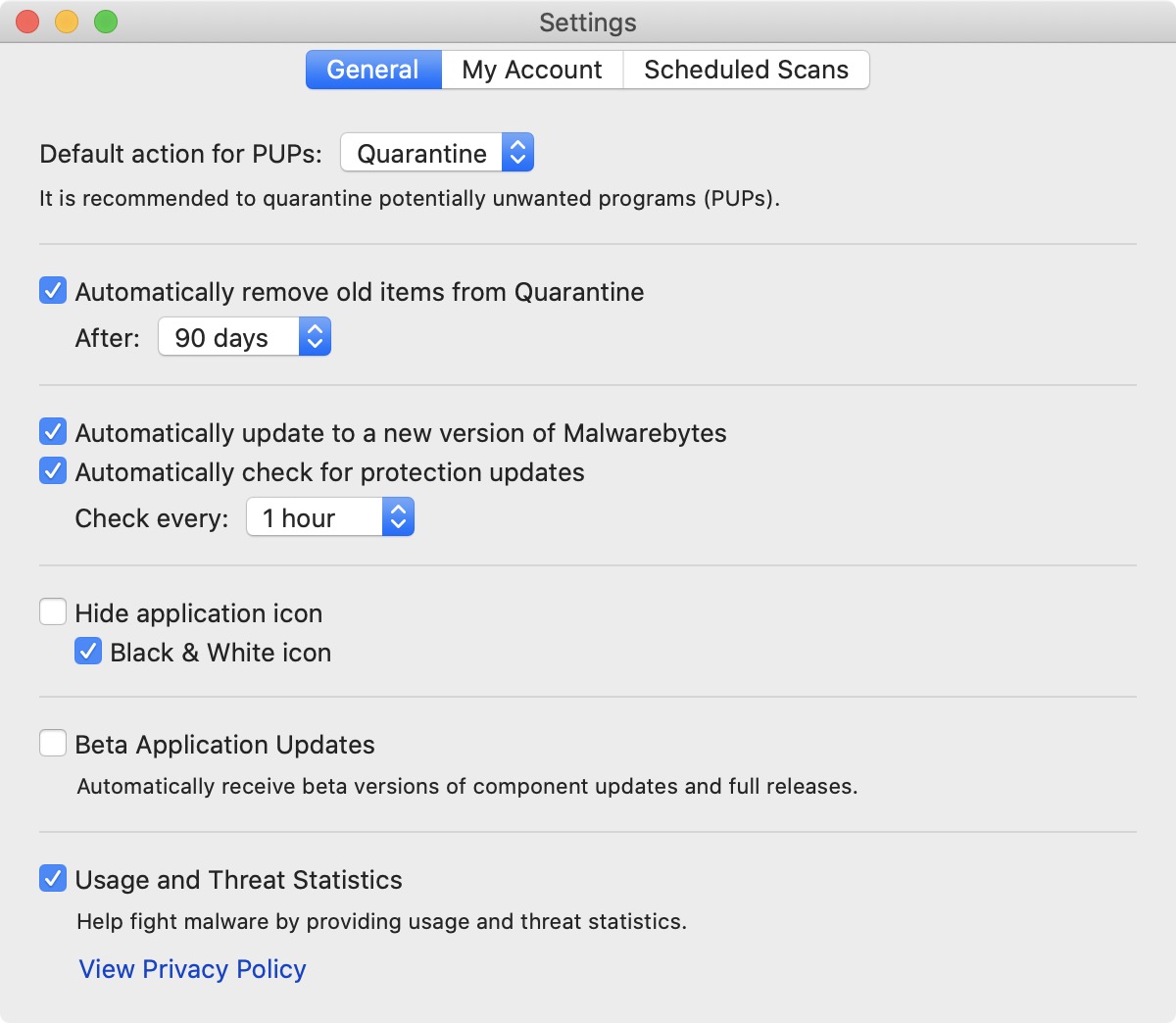1176x1023 pixels.
Task: Switch to the General tab
Action: point(372,70)
